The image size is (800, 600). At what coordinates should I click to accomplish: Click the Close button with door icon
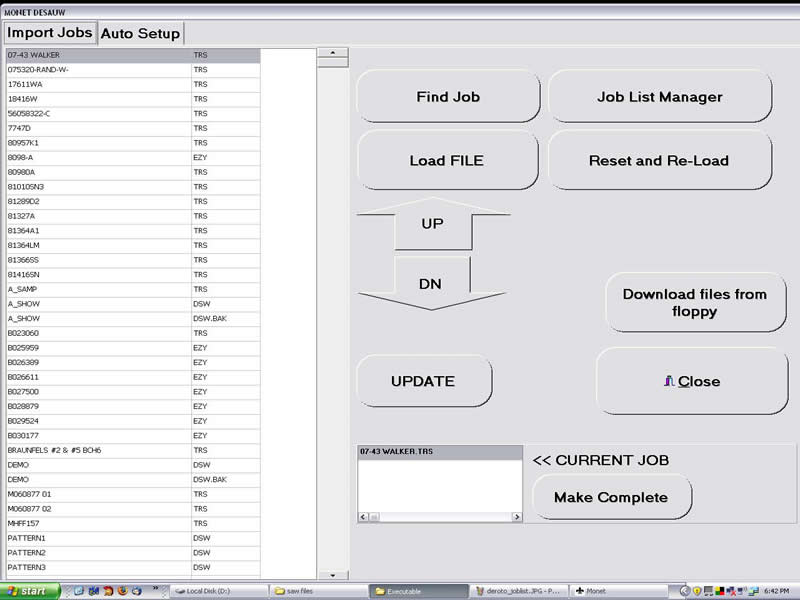coord(691,381)
